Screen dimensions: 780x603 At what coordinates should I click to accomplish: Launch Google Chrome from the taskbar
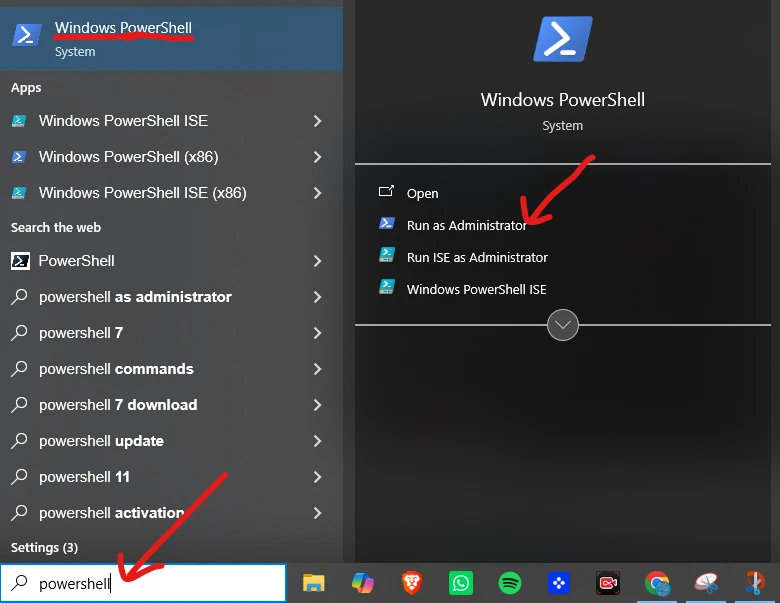point(657,583)
